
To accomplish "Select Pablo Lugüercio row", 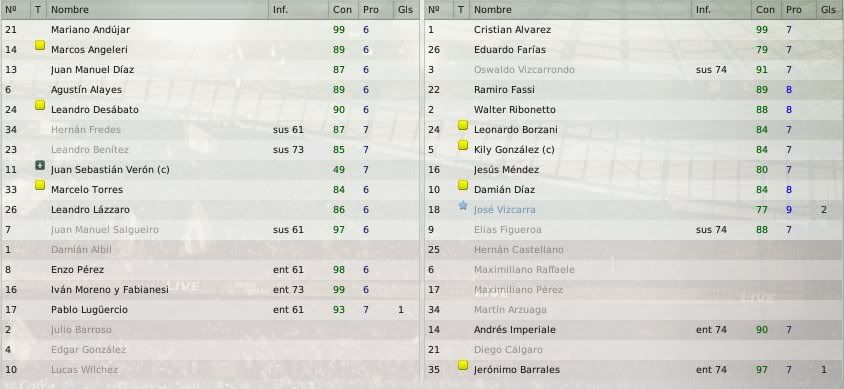I will (210, 309).
